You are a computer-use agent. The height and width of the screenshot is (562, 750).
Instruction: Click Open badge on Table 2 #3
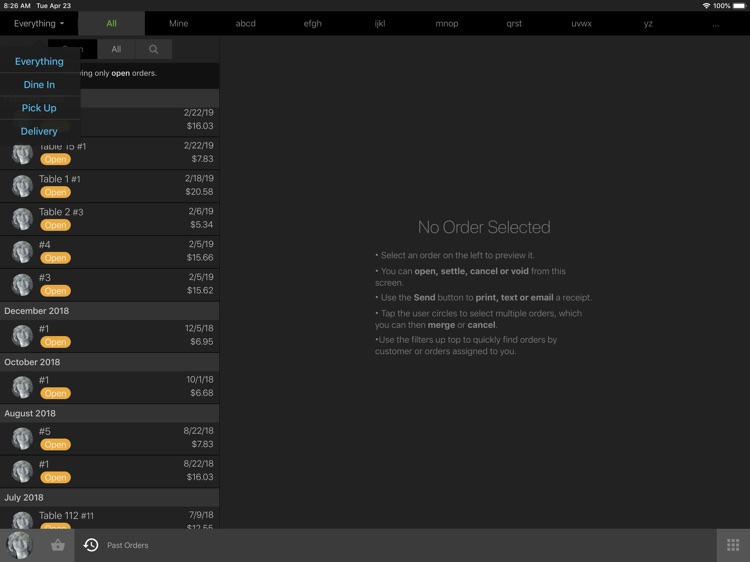click(55, 225)
